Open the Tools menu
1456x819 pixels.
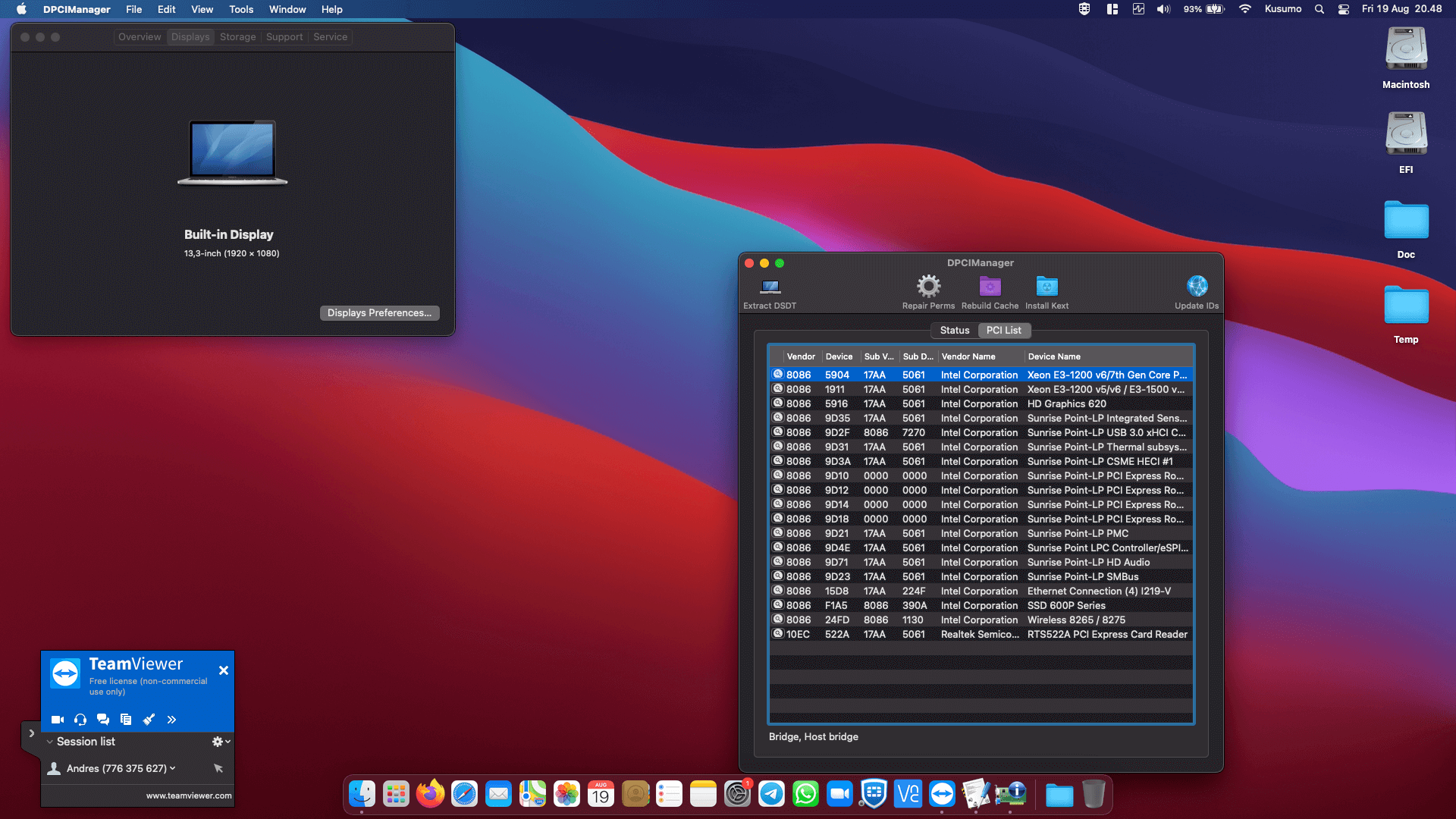point(241,9)
